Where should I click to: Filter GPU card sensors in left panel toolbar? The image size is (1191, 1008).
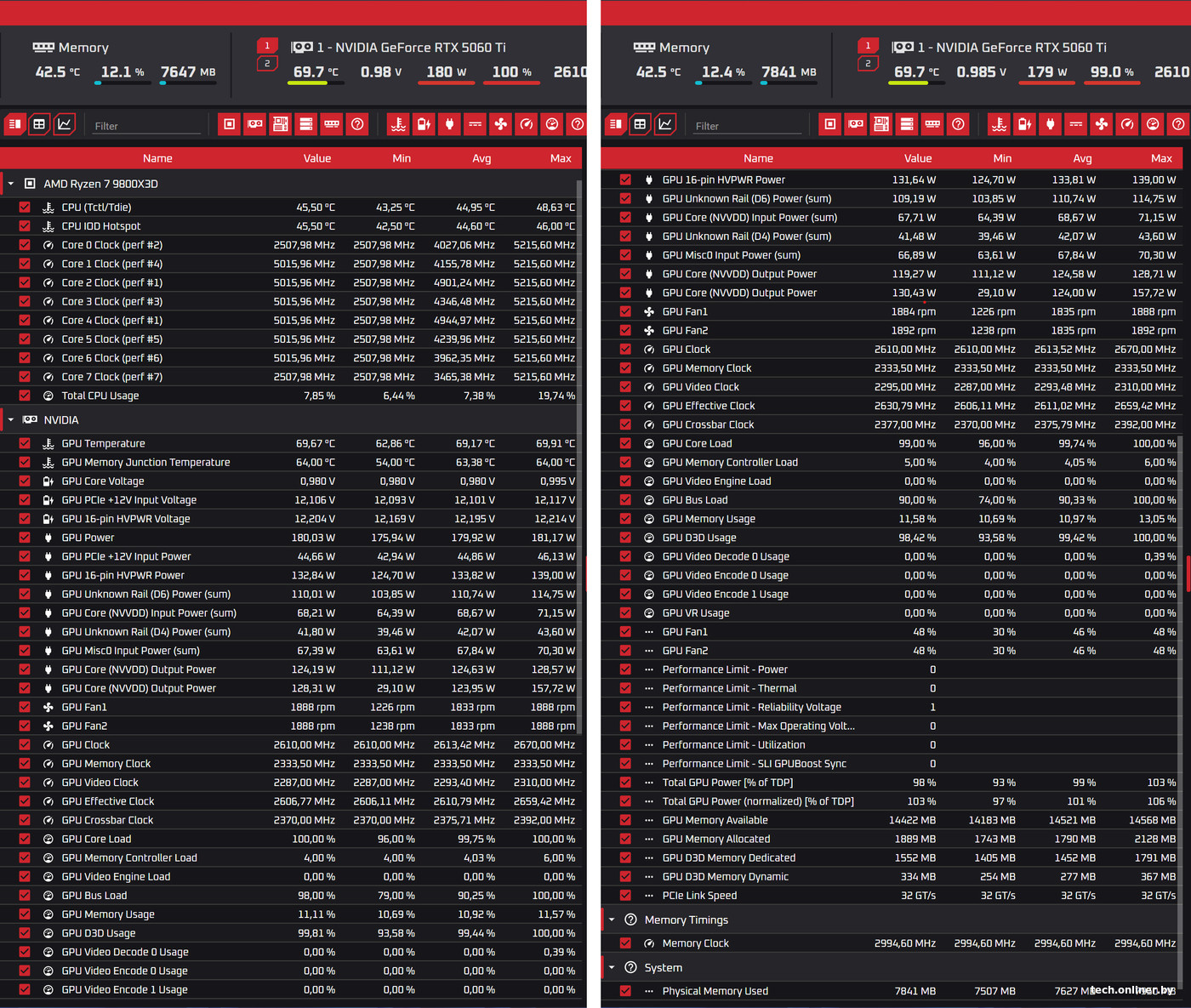pyautogui.click(x=255, y=124)
